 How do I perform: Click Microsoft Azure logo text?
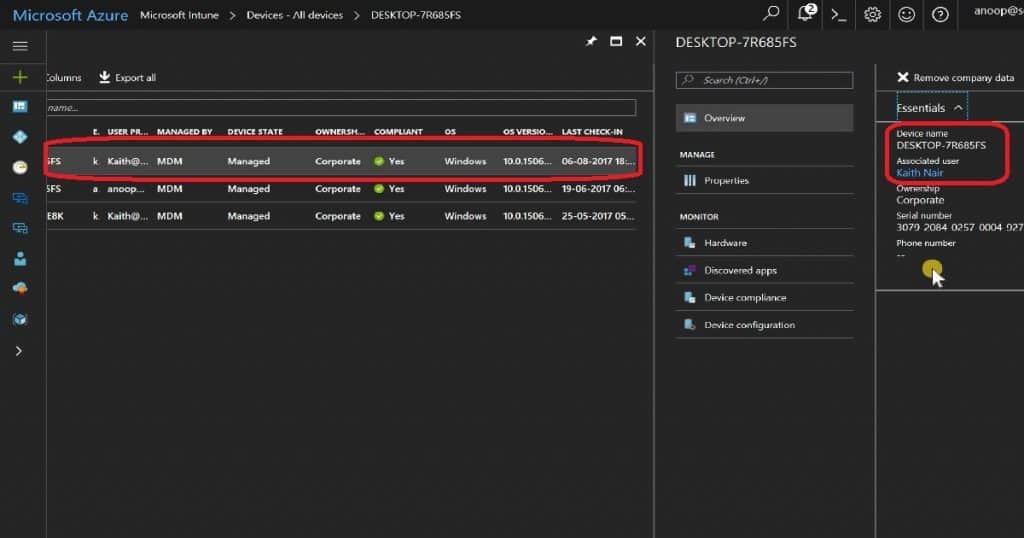pos(71,15)
